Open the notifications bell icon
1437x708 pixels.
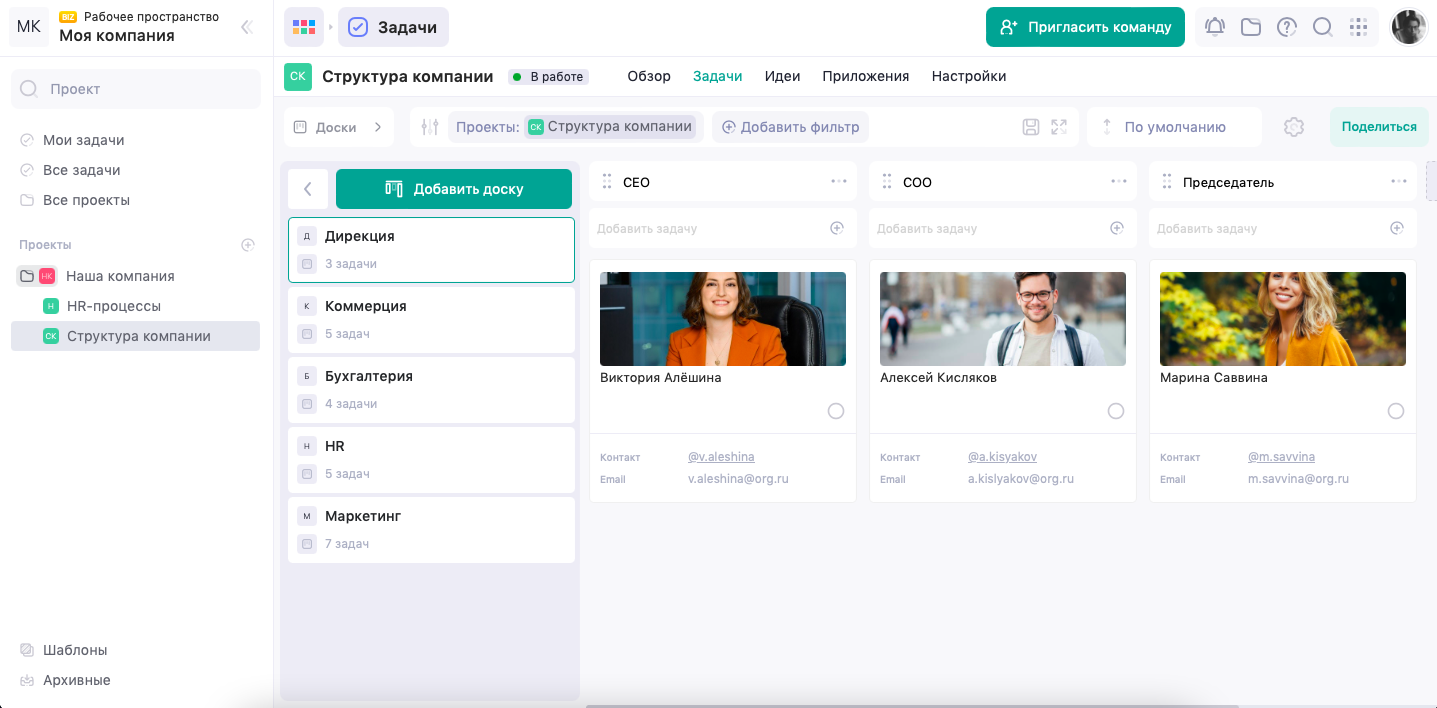click(1215, 27)
